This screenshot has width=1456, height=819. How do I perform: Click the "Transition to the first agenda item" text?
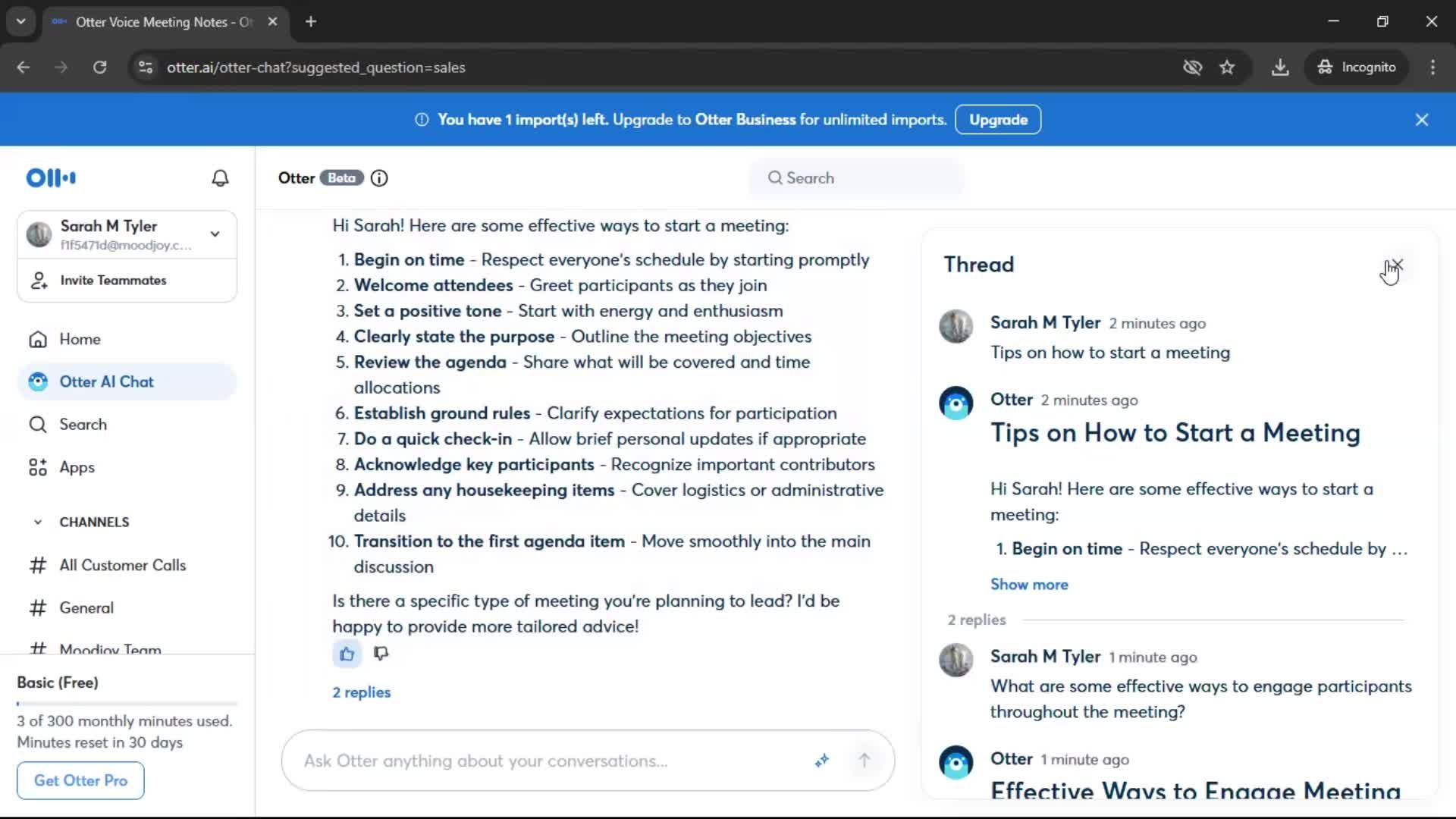[x=489, y=541]
